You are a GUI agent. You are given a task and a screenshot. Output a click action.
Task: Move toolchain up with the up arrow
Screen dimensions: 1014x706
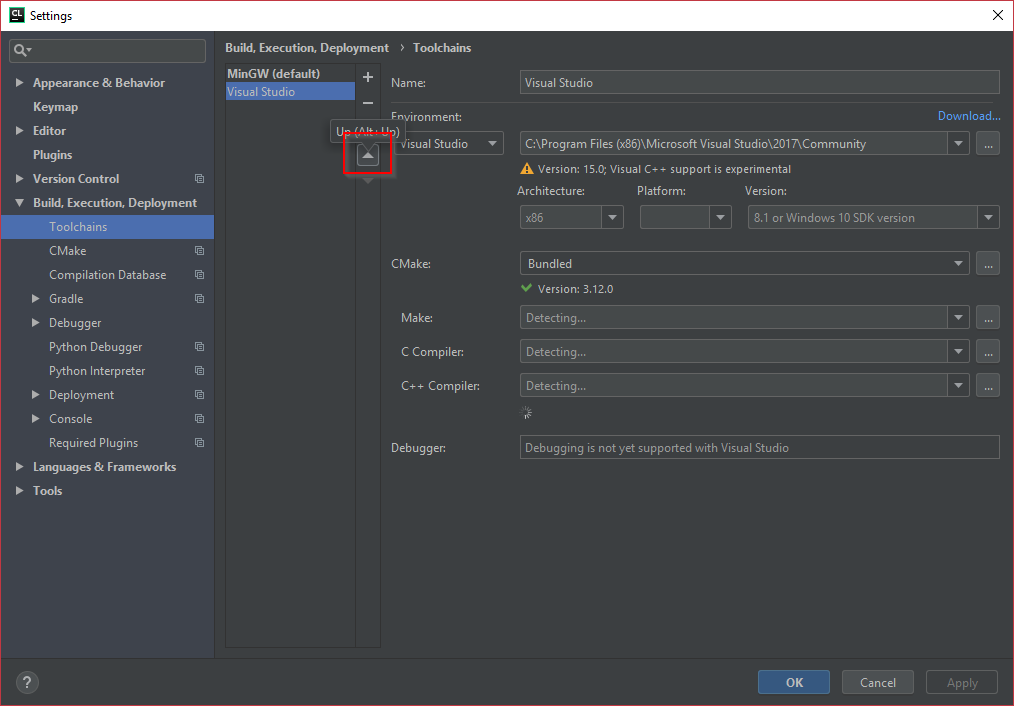pyautogui.click(x=367, y=155)
